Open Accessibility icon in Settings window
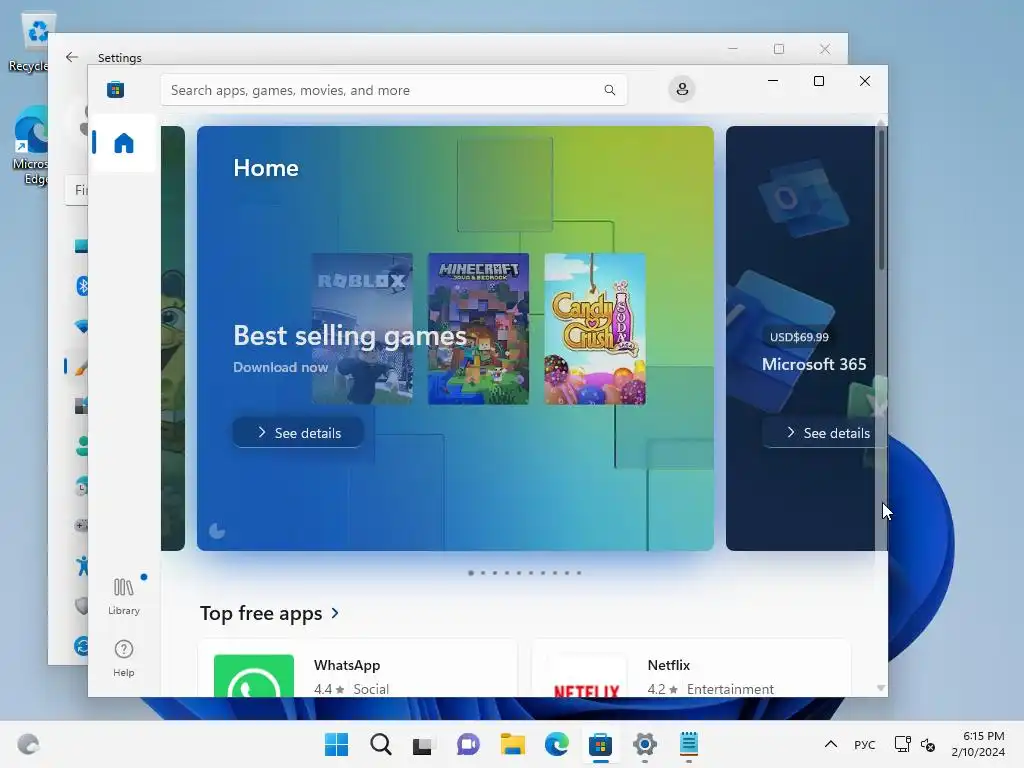 click(82, 566)
